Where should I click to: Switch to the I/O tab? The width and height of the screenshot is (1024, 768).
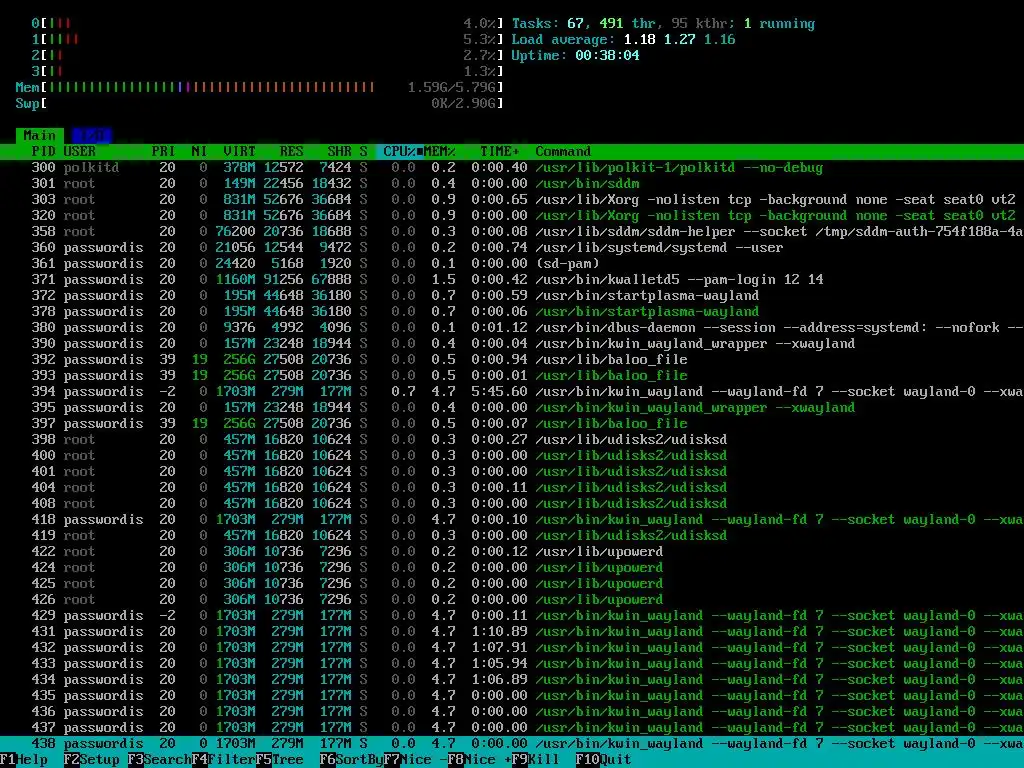point(91,135)
